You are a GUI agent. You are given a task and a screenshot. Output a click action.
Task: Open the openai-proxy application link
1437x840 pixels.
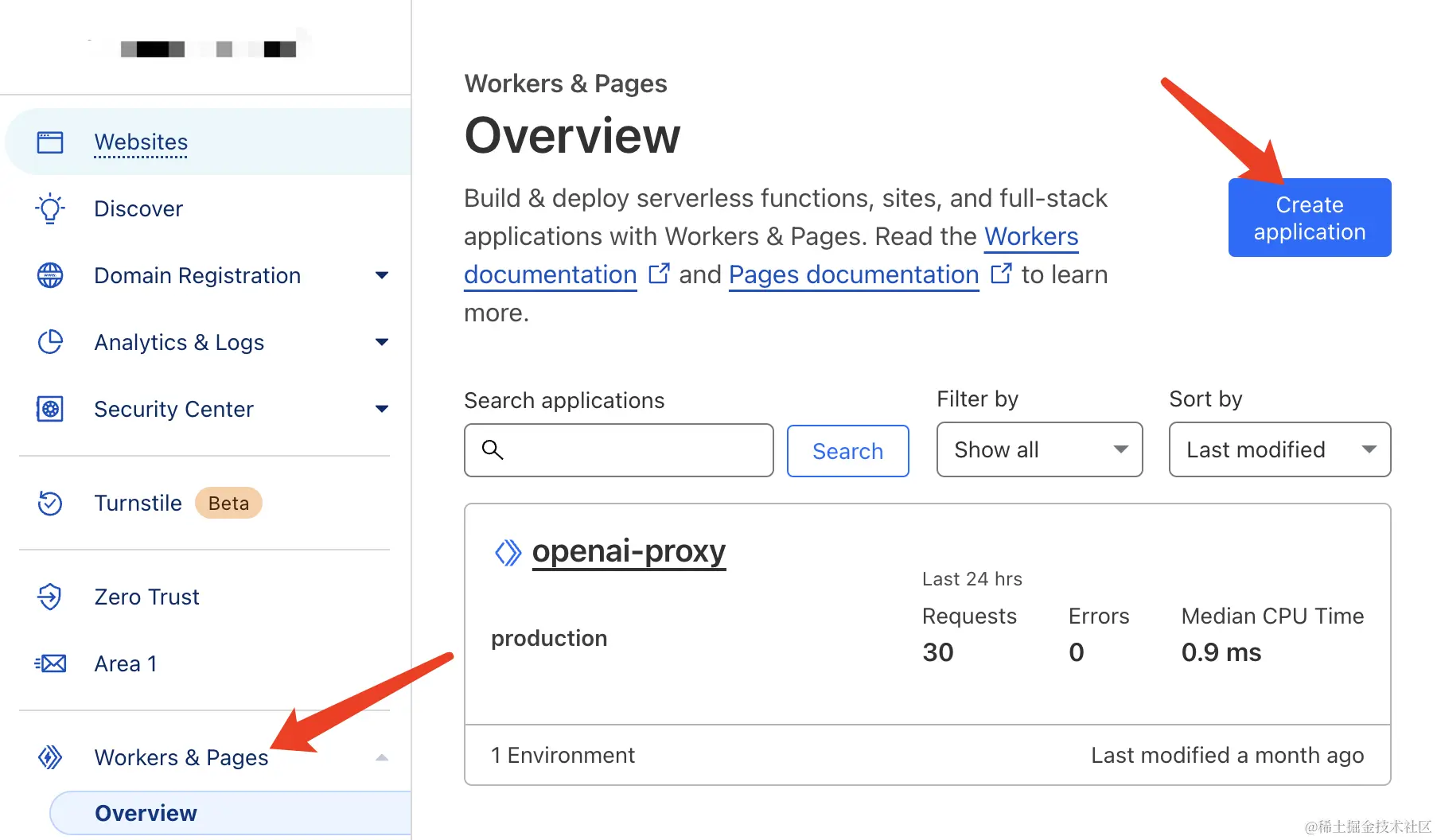[629, 551]
